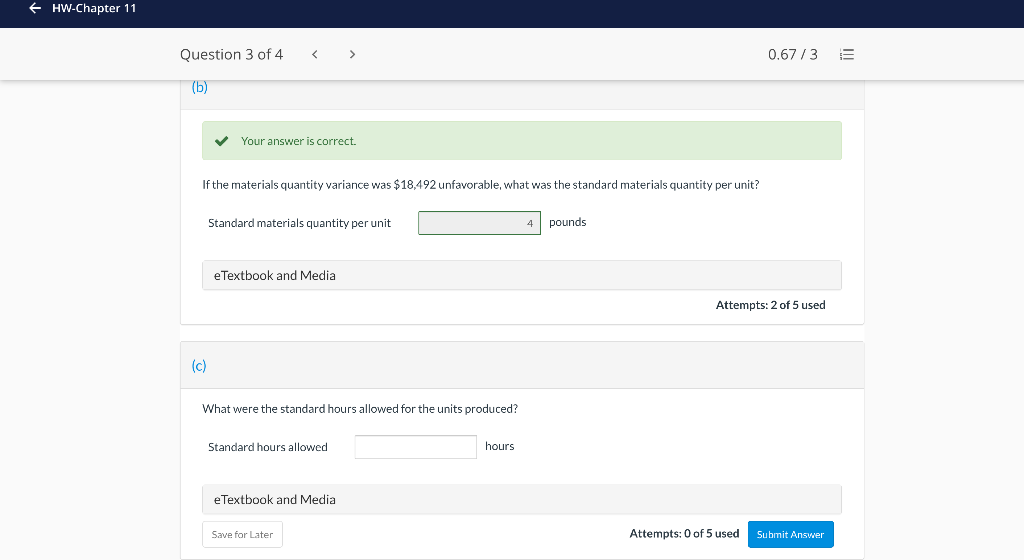
Task: Expand the eTextbook and Media bar under part (b)
Action: [522, 275]
